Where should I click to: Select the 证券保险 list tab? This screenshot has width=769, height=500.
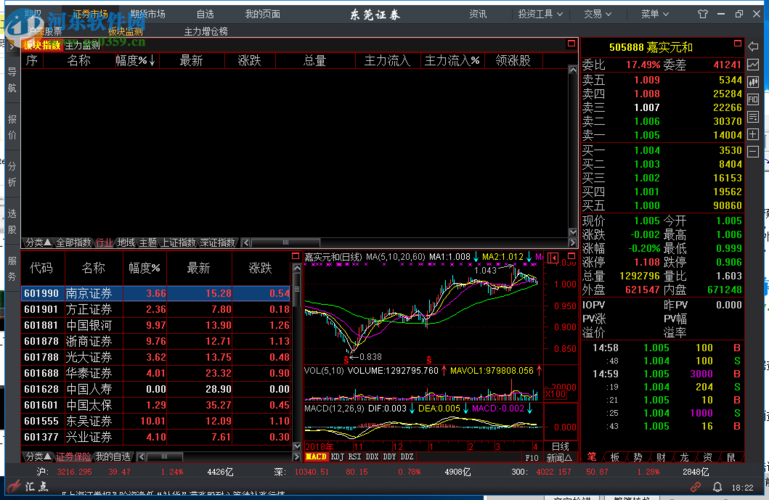tap(74, 457)
